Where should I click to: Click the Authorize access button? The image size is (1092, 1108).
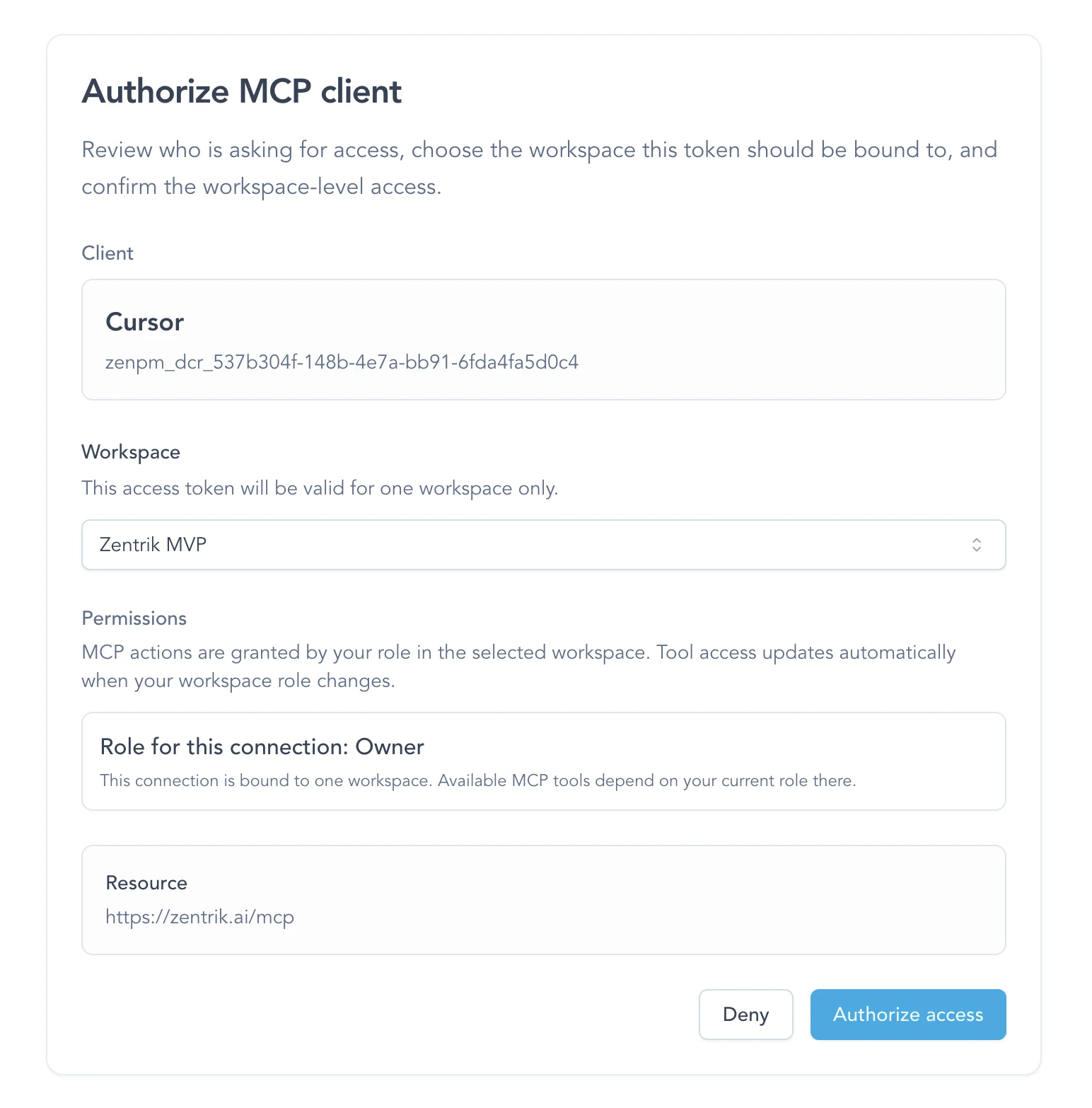pos(908,1014)
